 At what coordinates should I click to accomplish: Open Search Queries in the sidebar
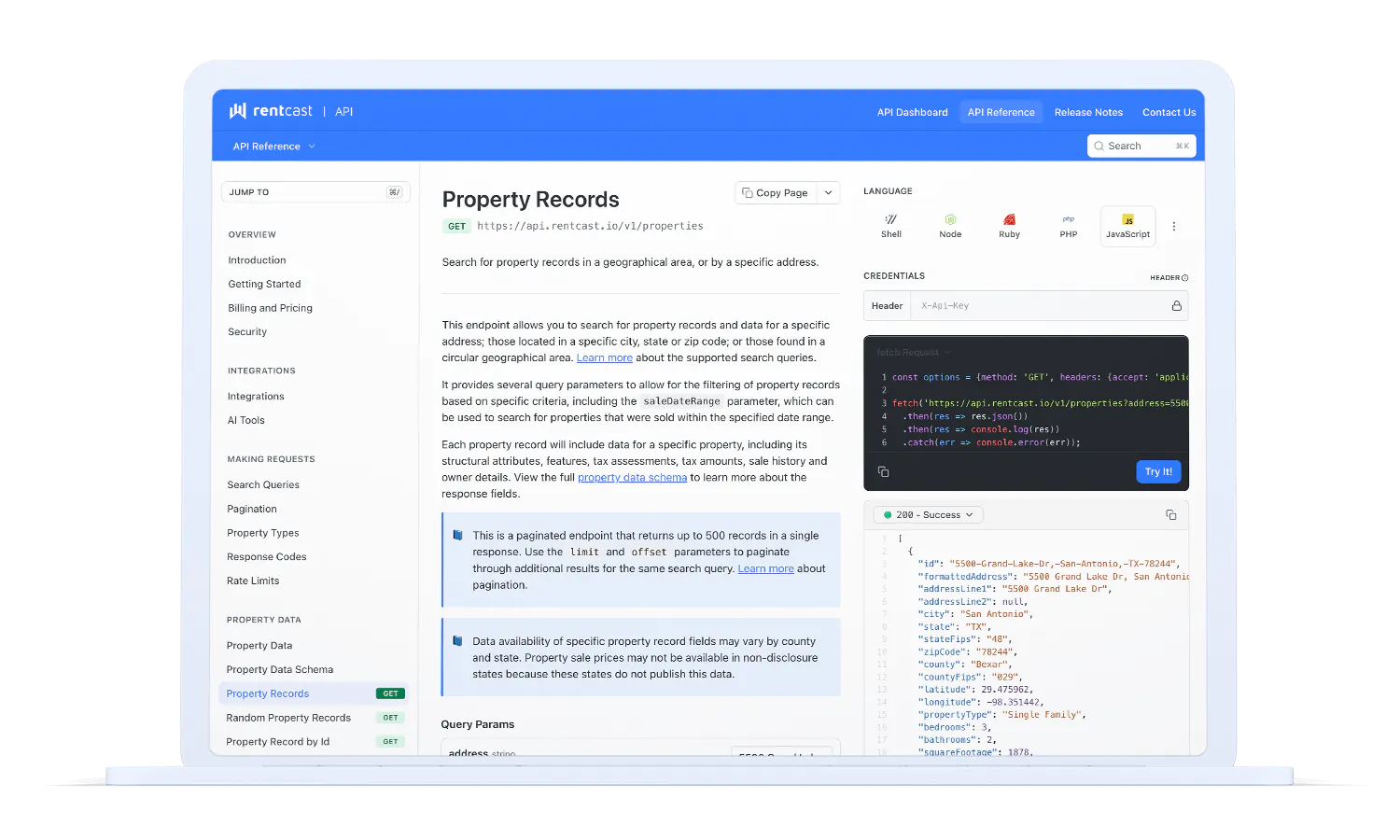pyautogui.click(x=263, y=485)
